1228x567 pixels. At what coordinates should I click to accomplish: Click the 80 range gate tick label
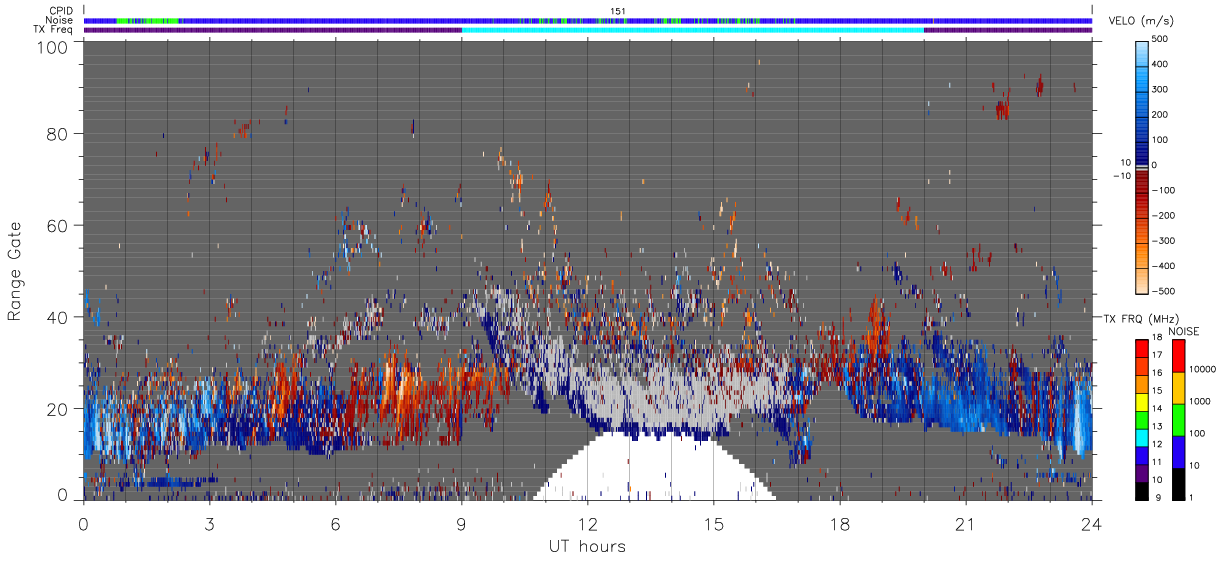click(59, 133)
